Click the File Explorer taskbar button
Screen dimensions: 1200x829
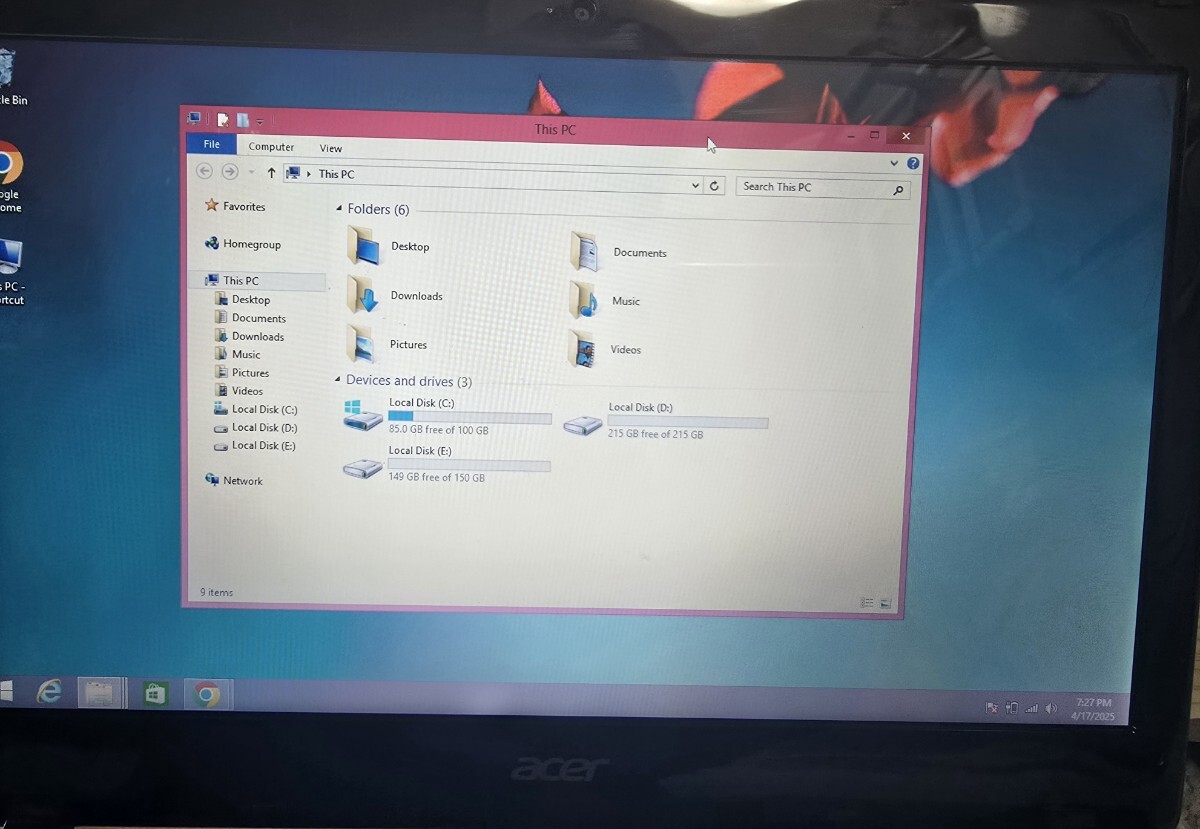point(99,692)
